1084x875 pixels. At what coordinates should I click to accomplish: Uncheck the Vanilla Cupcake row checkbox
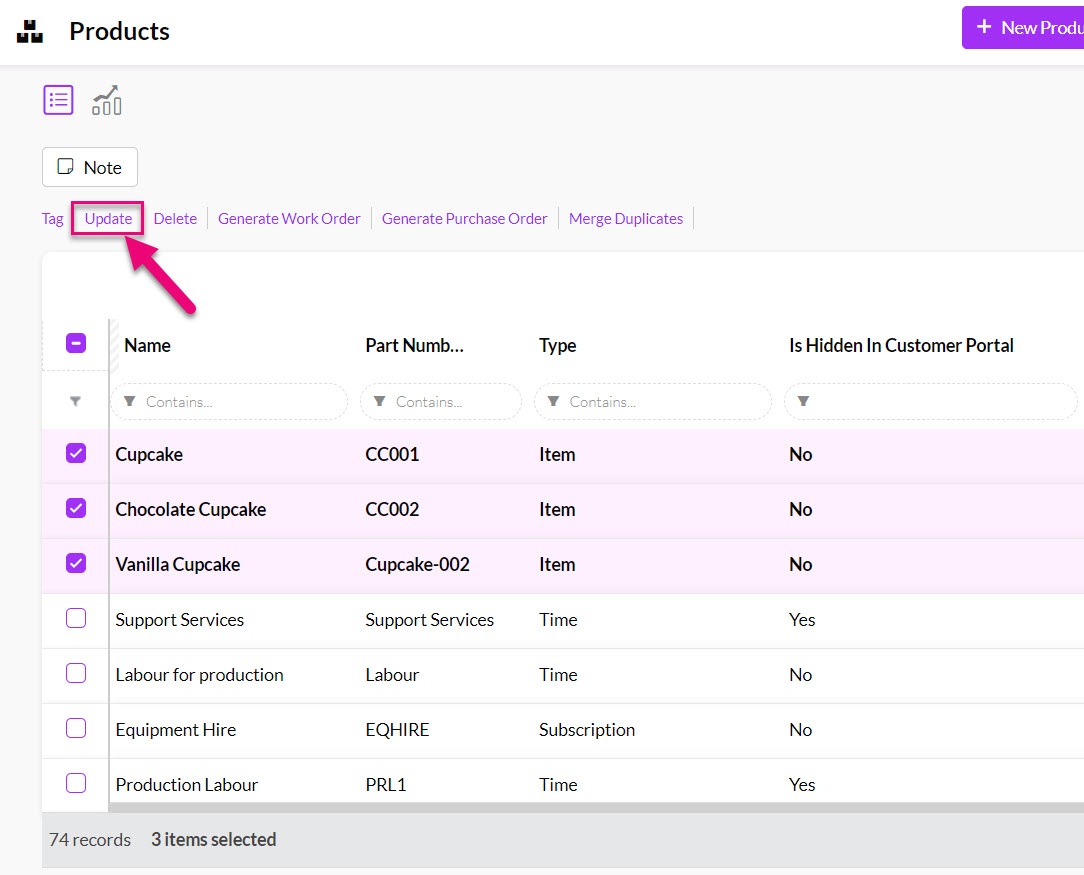pos(76,563)
